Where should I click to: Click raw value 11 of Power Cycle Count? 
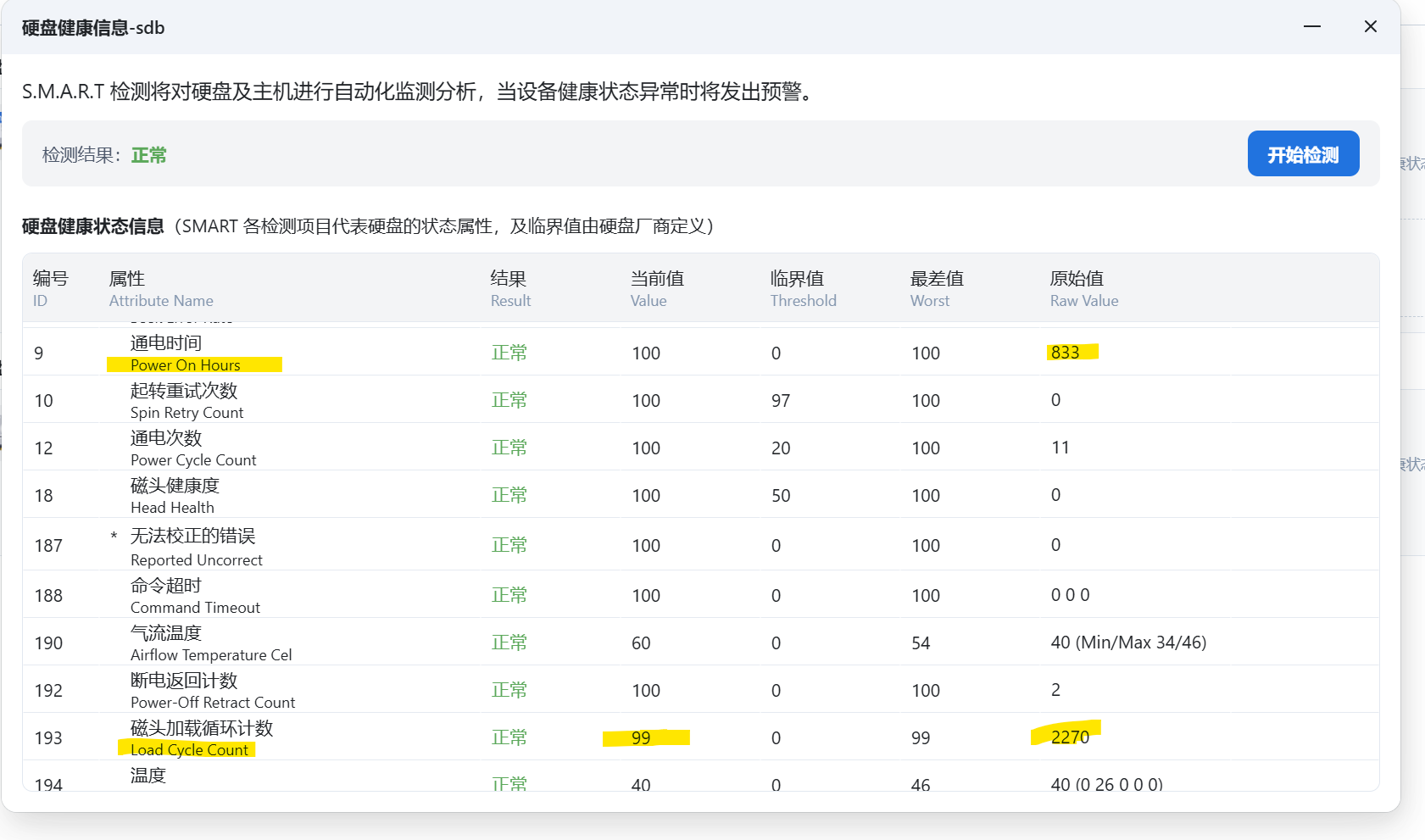[1060, 448]
